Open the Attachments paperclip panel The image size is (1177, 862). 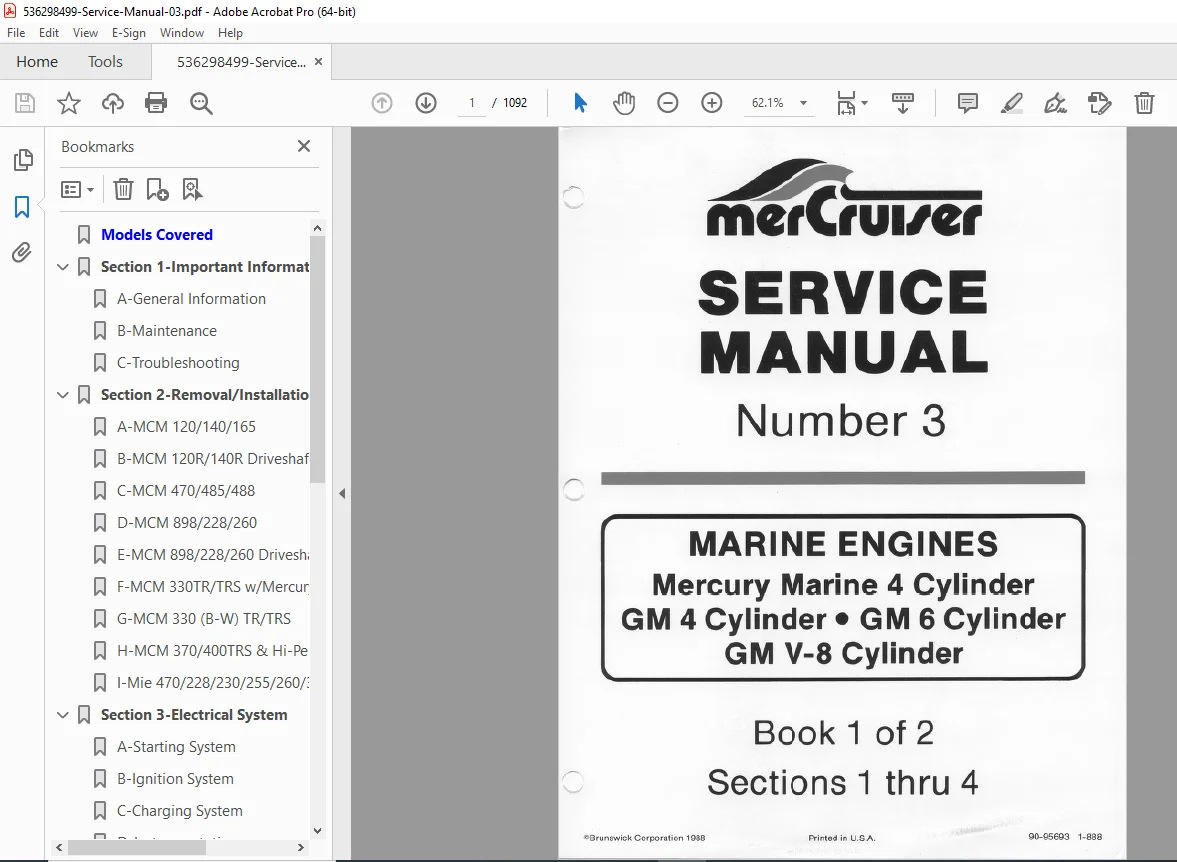click(22, 252)
